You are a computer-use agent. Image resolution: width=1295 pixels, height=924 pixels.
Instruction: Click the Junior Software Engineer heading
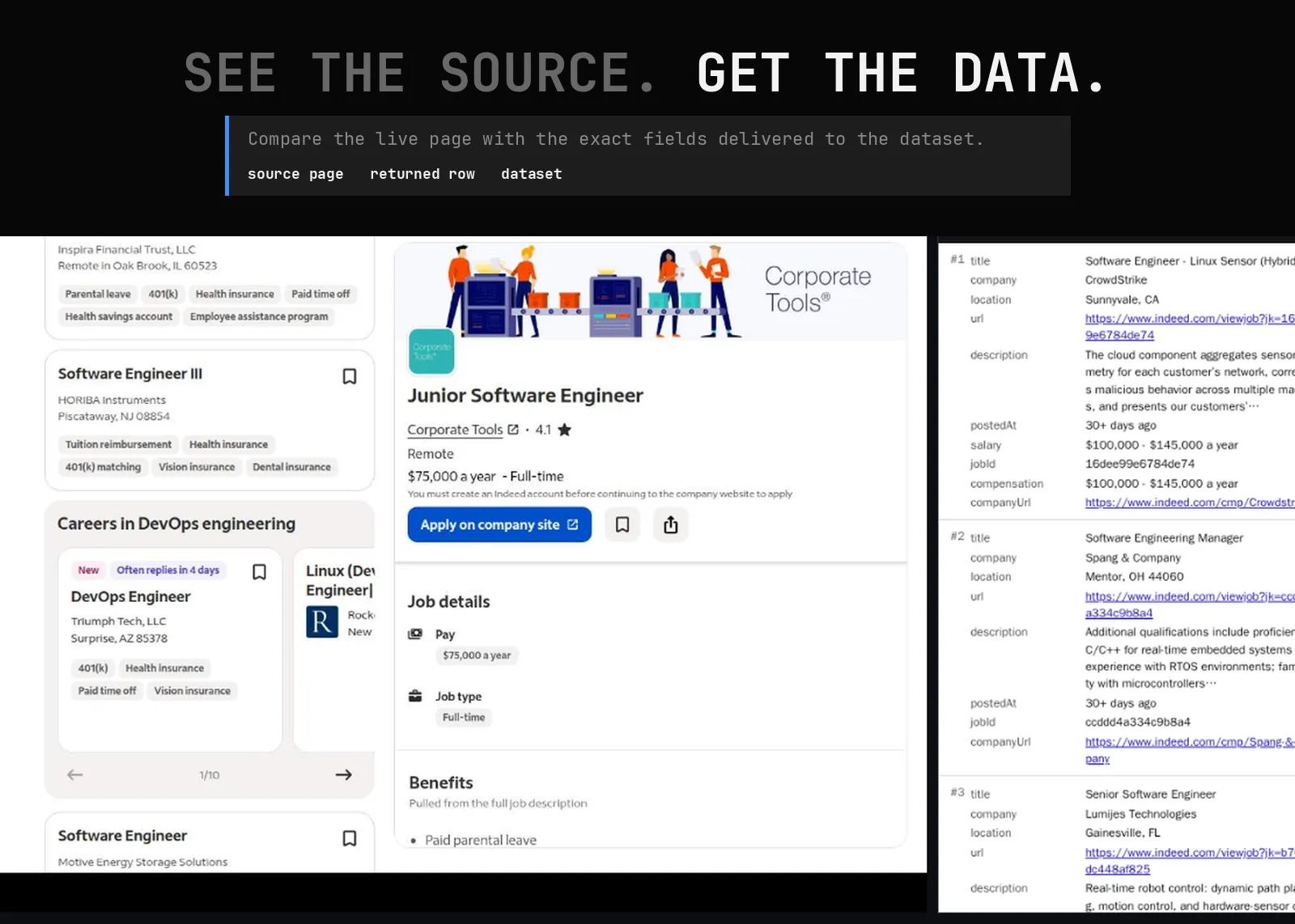tap(525, 396)
